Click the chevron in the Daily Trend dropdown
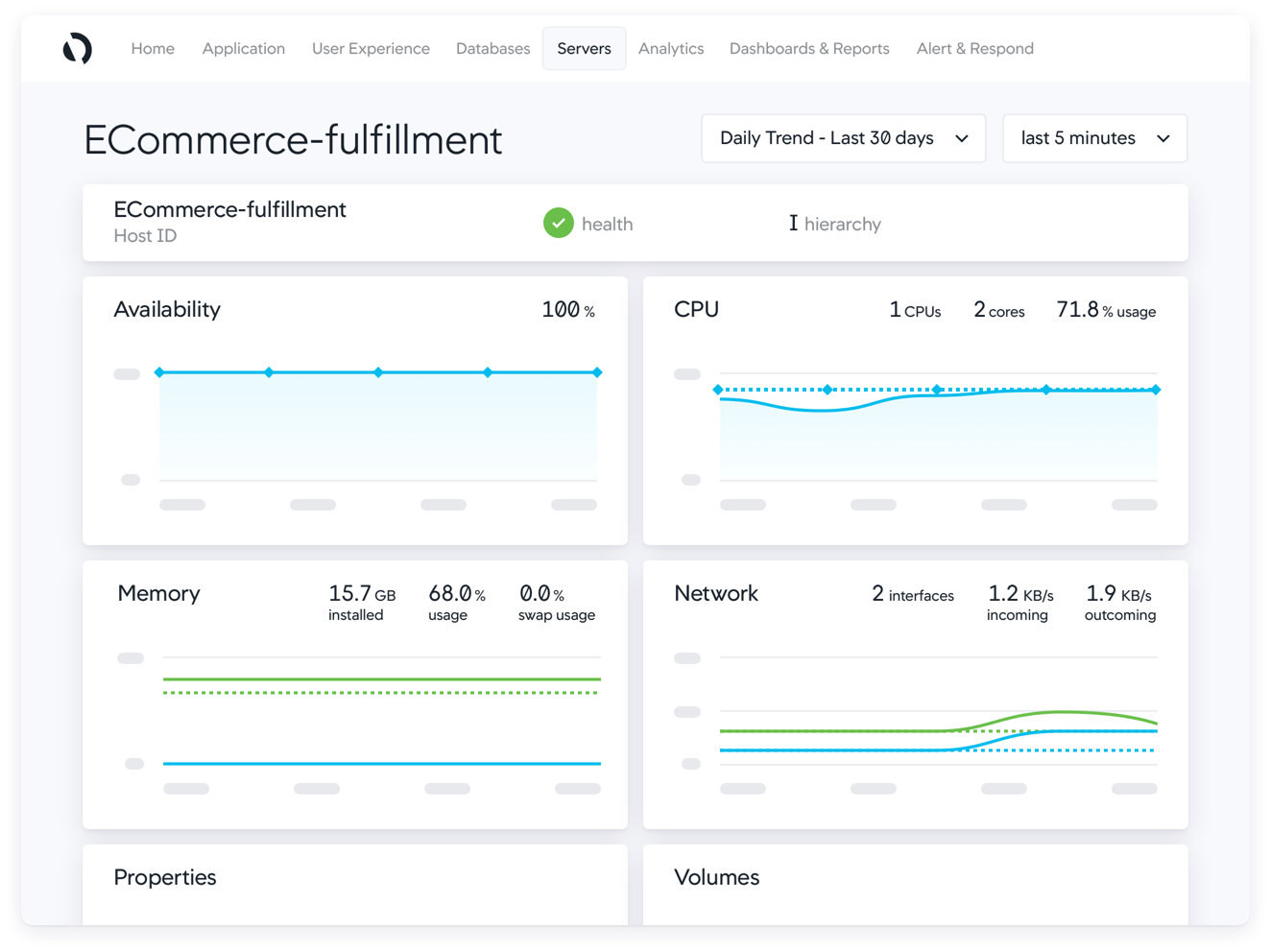Image resolution: width=1271 pixels, height=952 pixels. pyautogui.click(x=962, y=138)
